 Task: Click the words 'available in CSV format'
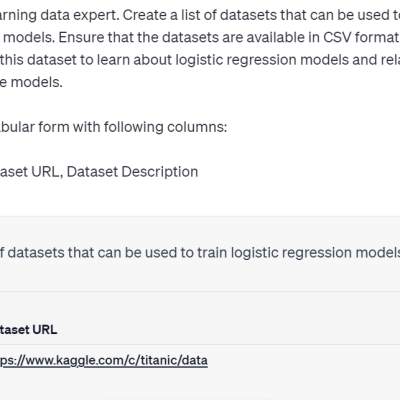(x=324, y=37)
